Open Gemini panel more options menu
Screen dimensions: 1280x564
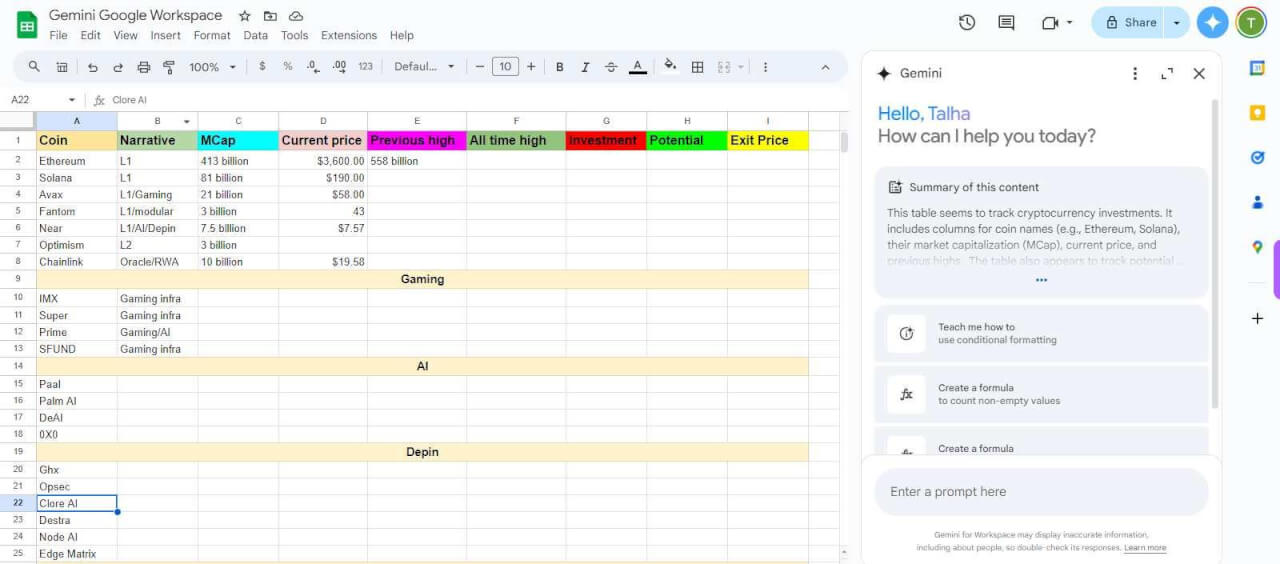(x=1135, y=73)
